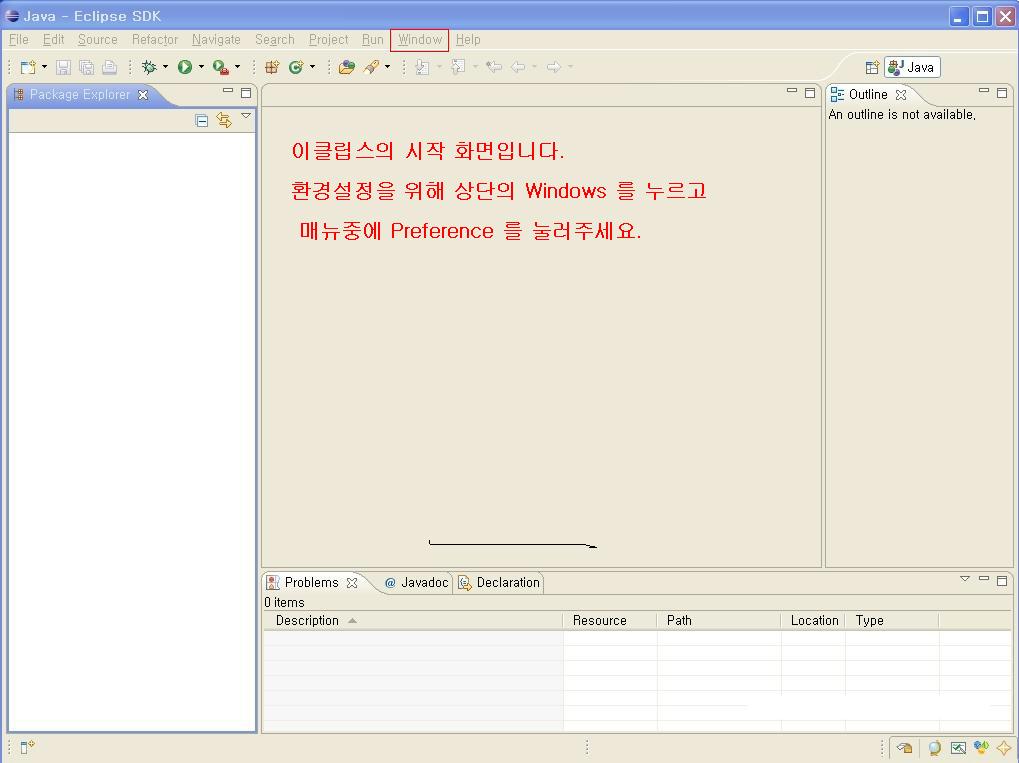Click the Back navigation arrow icon
The image size is (1019, 763).
click(x=518, y=67)
